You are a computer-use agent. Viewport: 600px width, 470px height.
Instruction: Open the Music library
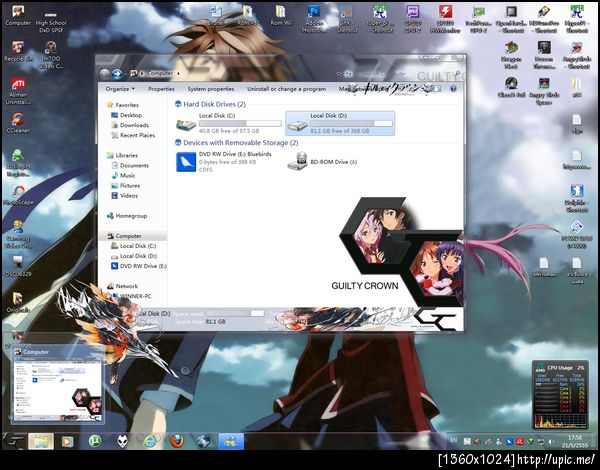tap(127, 175)
